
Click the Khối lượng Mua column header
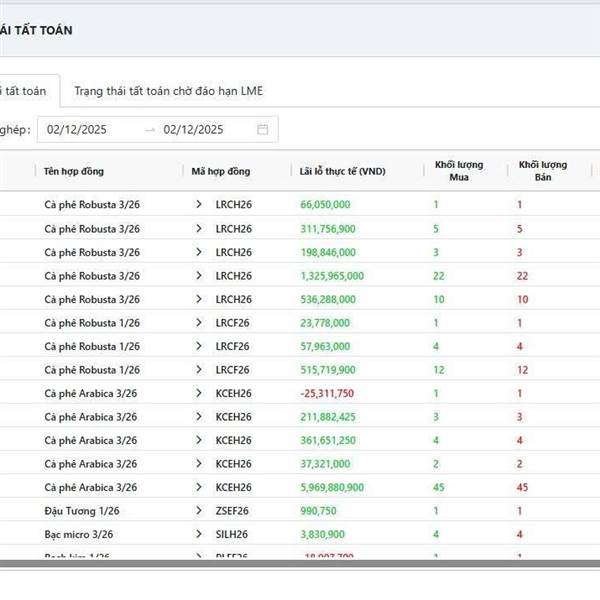459,171
